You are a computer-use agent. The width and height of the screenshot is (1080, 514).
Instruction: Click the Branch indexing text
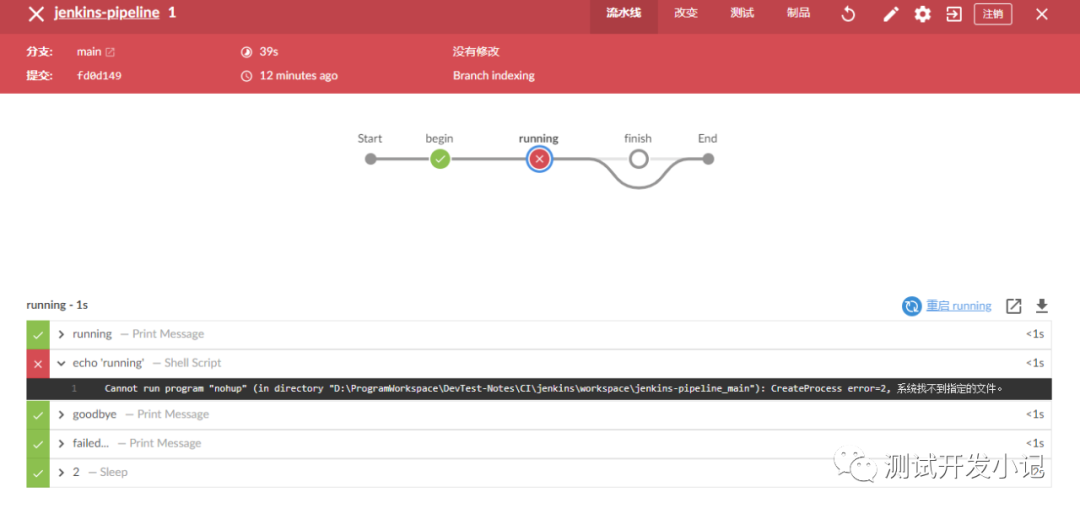tap(494, 76)
